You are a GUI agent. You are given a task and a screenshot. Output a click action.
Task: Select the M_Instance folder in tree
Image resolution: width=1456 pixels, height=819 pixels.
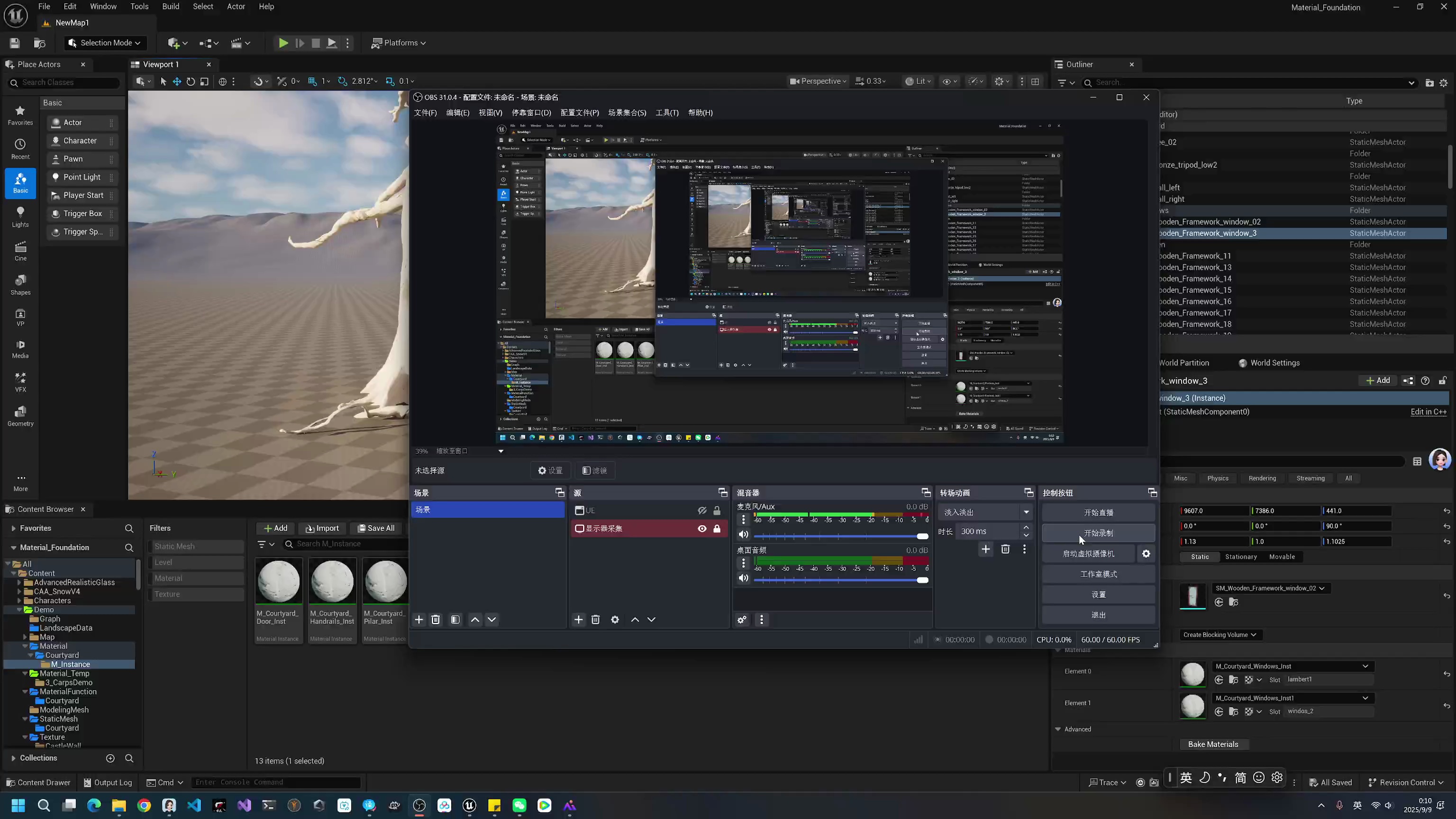70,664
